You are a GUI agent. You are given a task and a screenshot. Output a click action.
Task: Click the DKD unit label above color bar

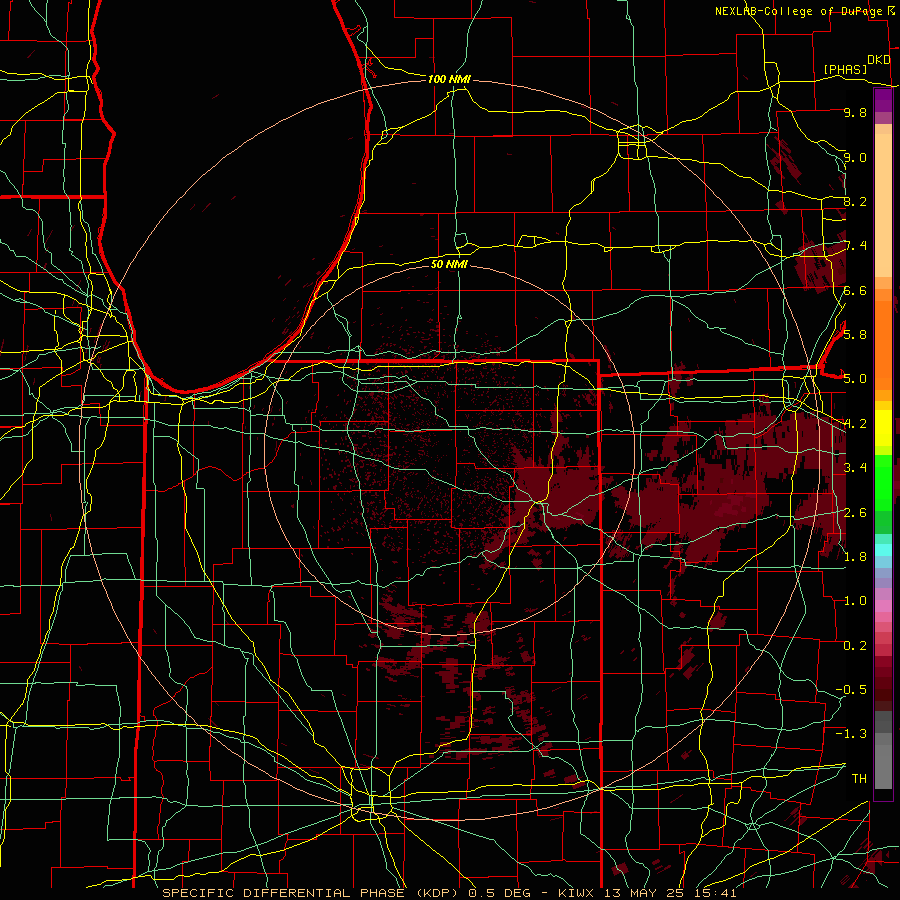tap(879, 59)
